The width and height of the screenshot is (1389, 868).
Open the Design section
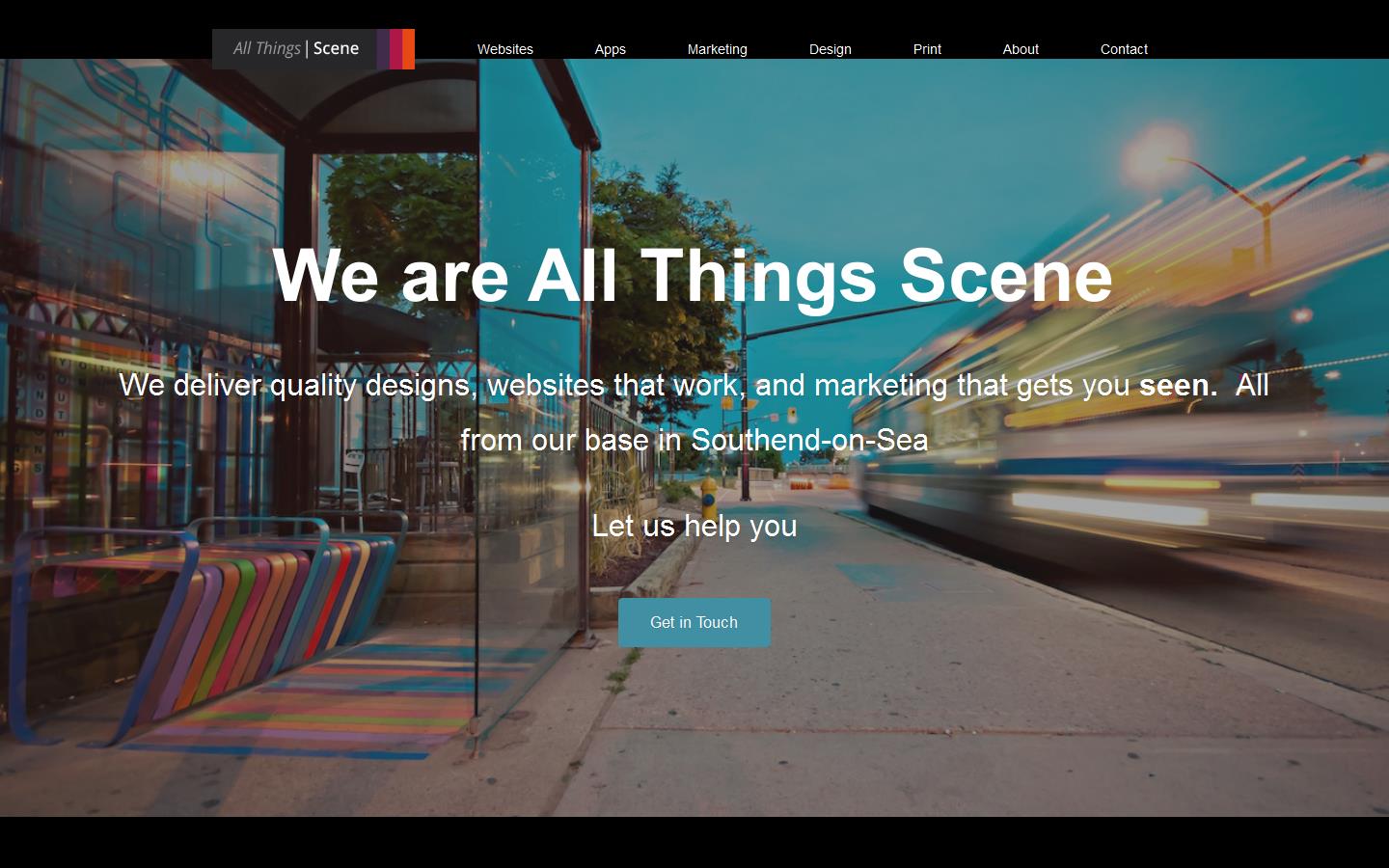(x=830, y=49)
